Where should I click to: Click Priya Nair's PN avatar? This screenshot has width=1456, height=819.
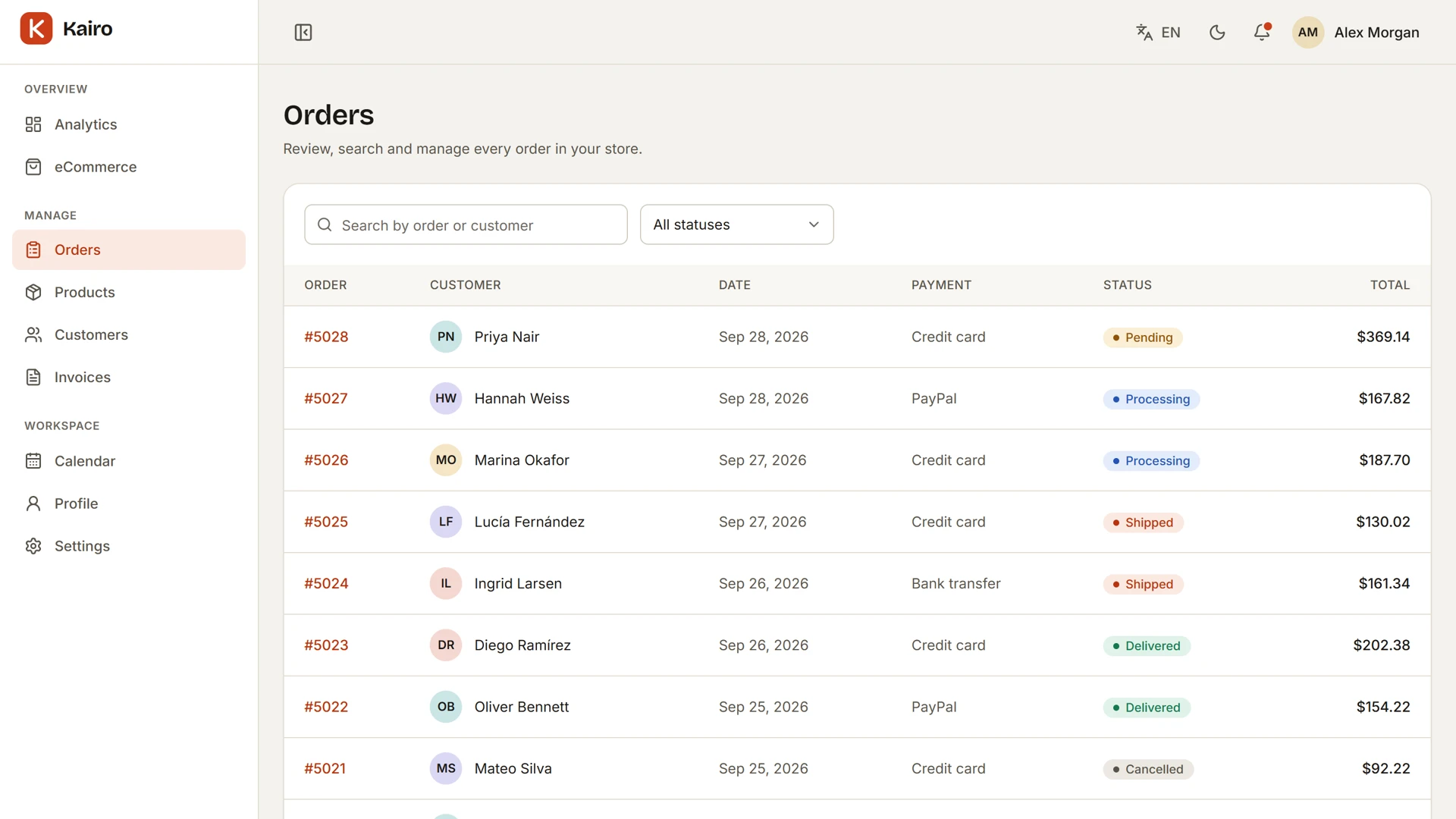pos(446,337)
